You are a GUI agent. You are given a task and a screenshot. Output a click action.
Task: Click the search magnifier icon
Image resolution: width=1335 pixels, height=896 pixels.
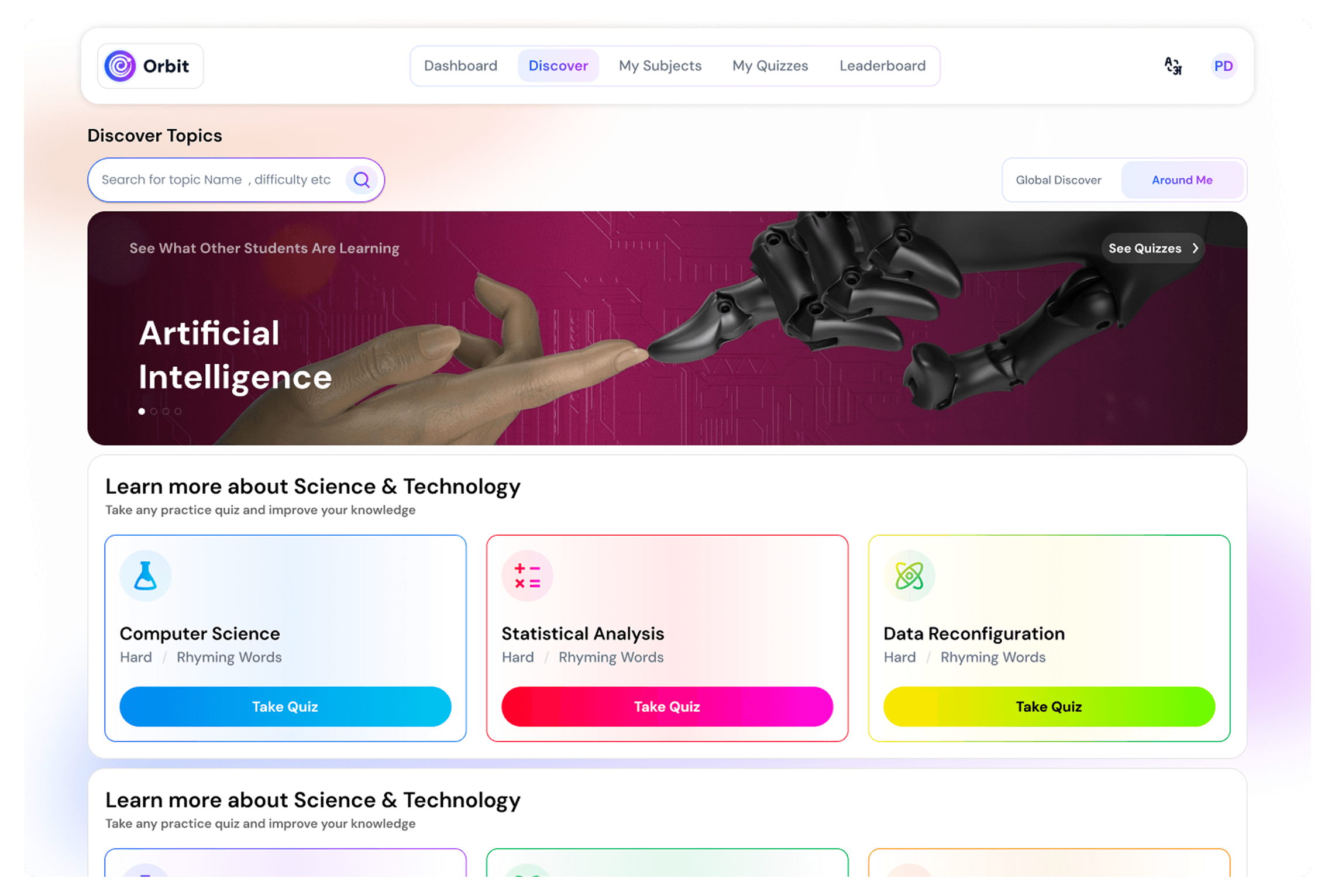(x=362, y=180)
